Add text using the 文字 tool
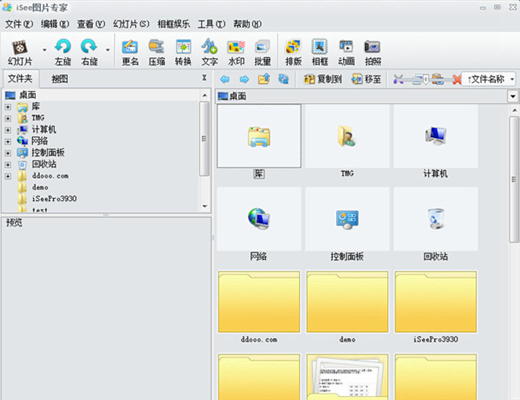The height and width of the screenshot is (400, 520). point(209,53)
